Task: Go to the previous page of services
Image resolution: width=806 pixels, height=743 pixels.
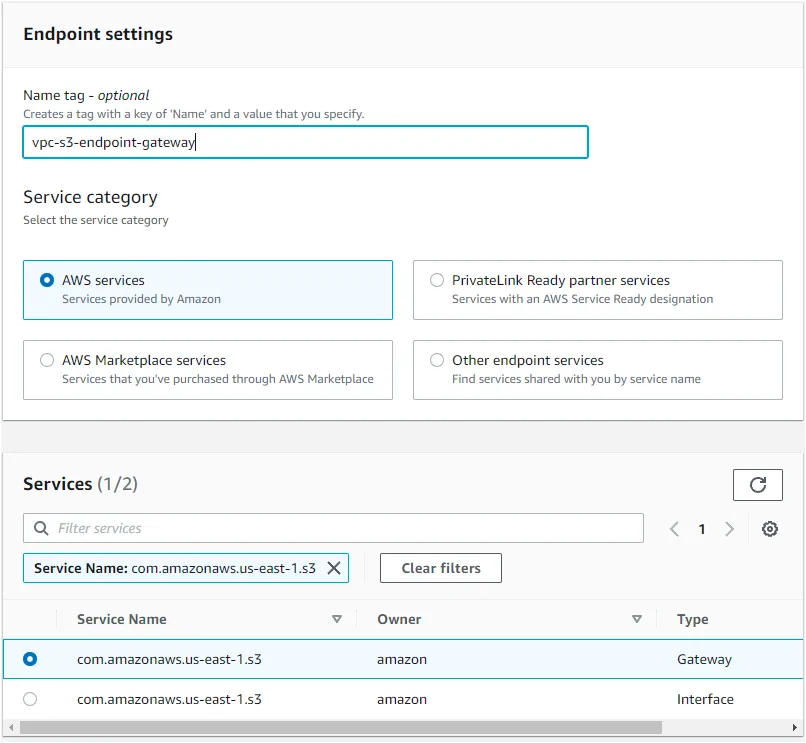Action: click(675, 528)
